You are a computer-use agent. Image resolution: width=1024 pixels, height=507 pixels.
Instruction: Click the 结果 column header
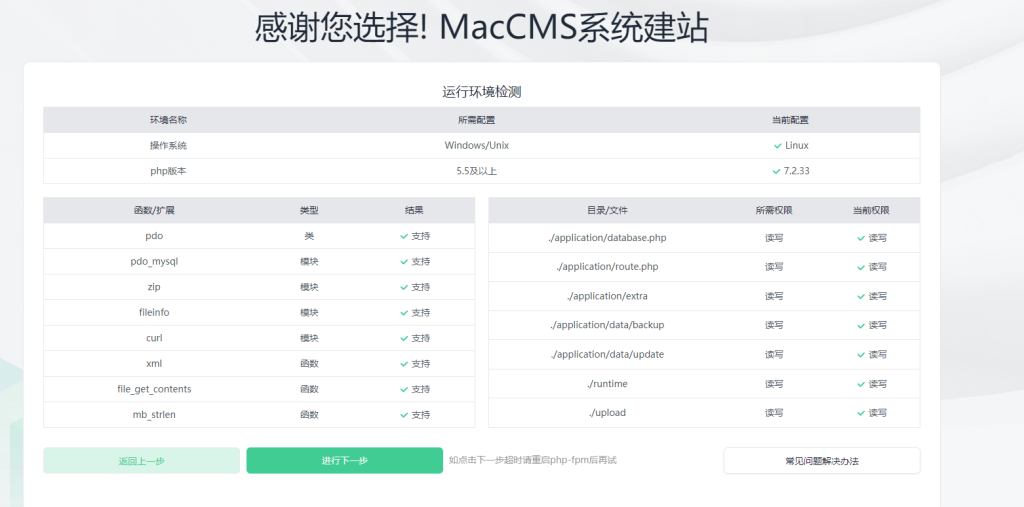click(414, 210)
